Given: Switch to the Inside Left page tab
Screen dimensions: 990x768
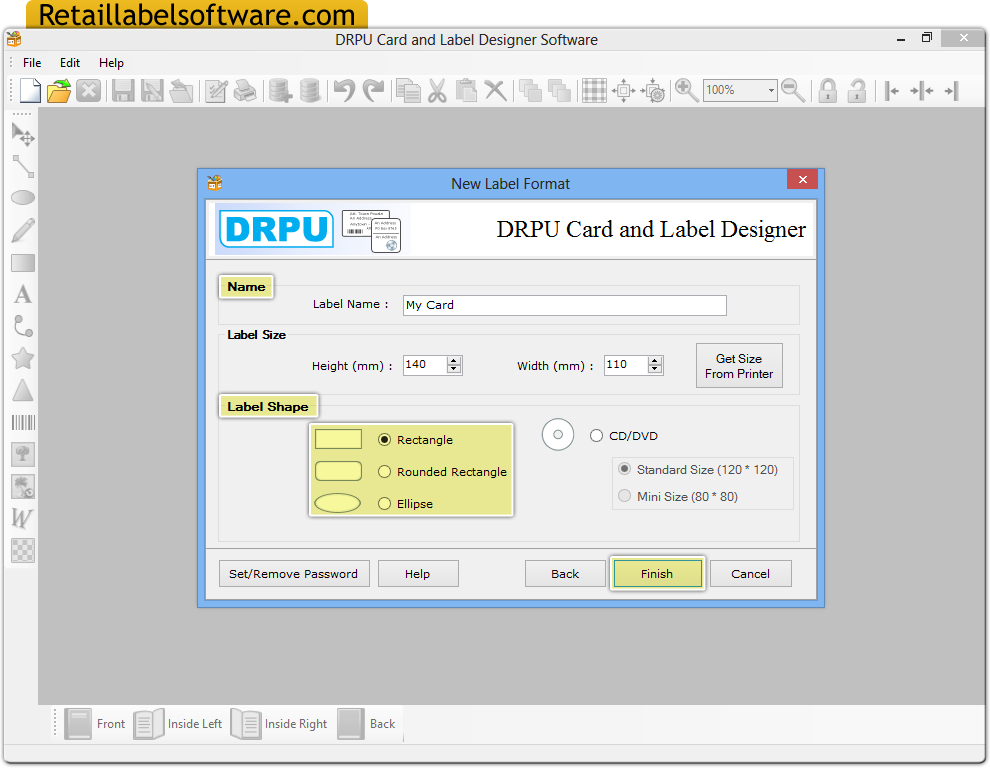Looking at the screenshot, I should (178, 724).
